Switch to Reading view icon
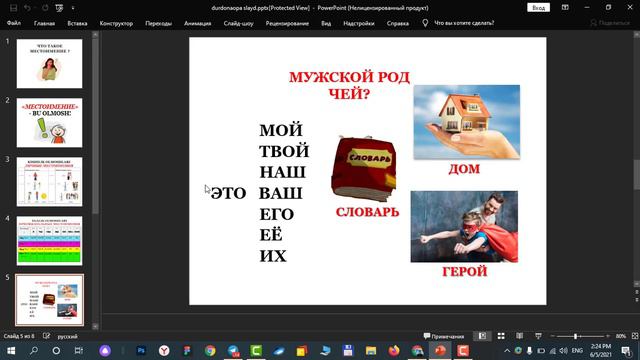The height and width of the screenshot is (360, 640). [x=520, y=336]
